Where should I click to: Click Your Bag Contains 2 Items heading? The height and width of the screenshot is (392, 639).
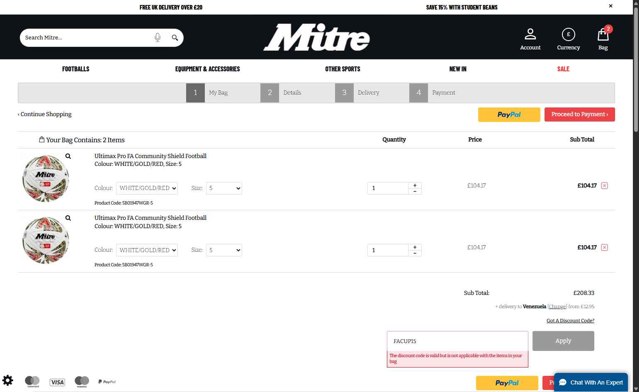pos(82,140)
